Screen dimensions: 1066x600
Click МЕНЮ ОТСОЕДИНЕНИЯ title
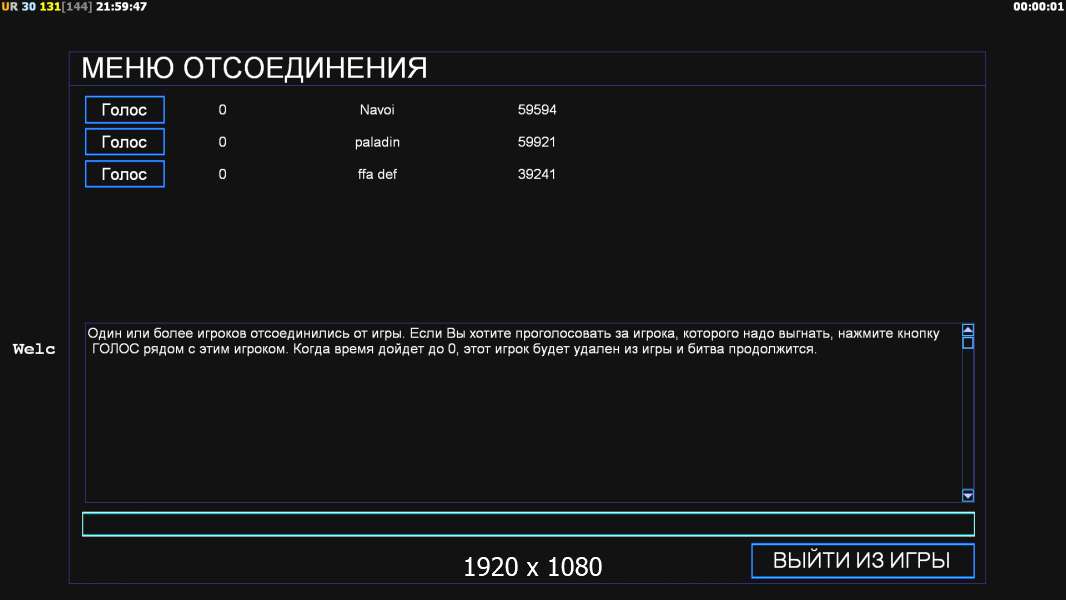click(254, 68)
